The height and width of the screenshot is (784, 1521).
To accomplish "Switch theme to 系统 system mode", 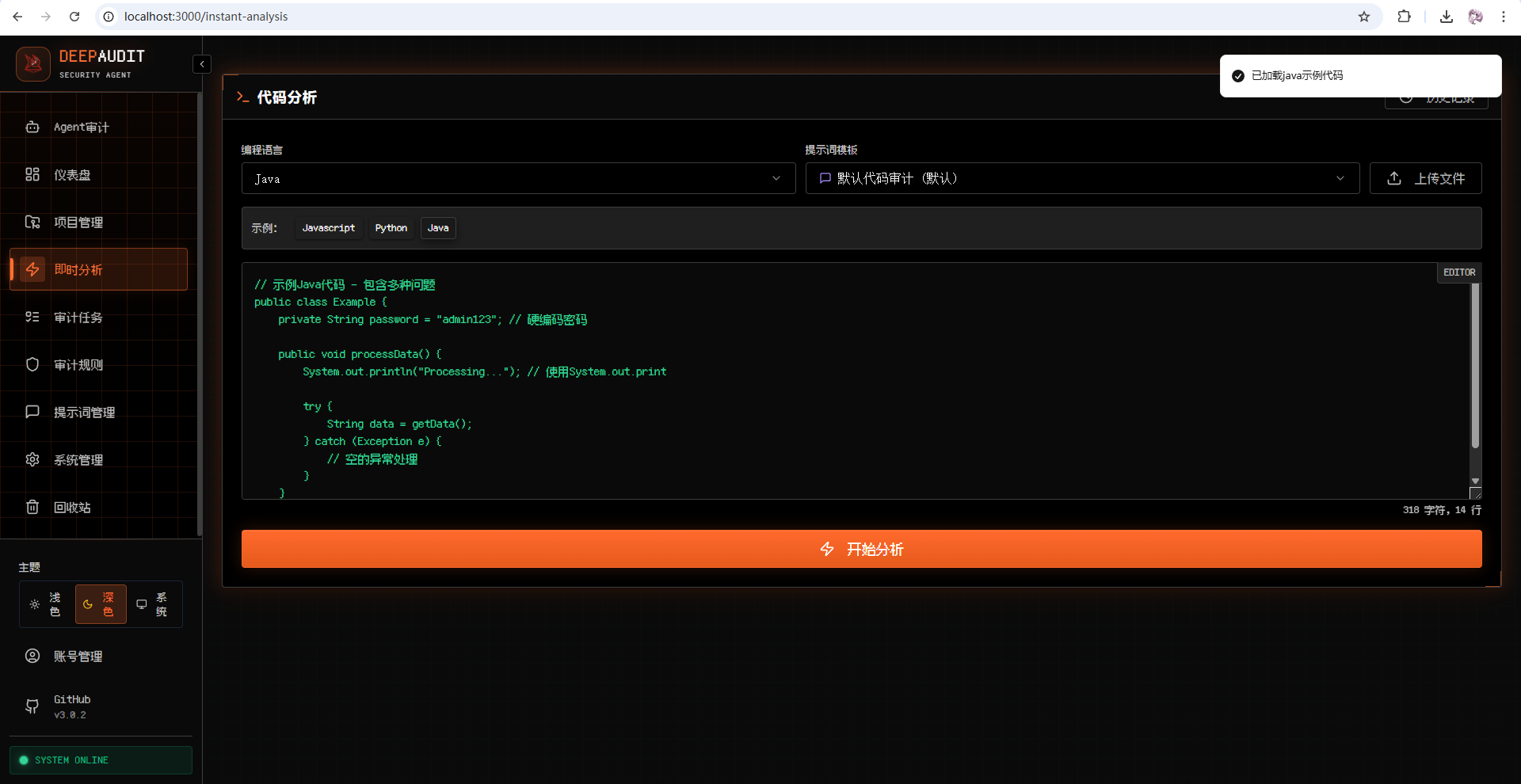I will pyautogui.click(x=154, y=604).
